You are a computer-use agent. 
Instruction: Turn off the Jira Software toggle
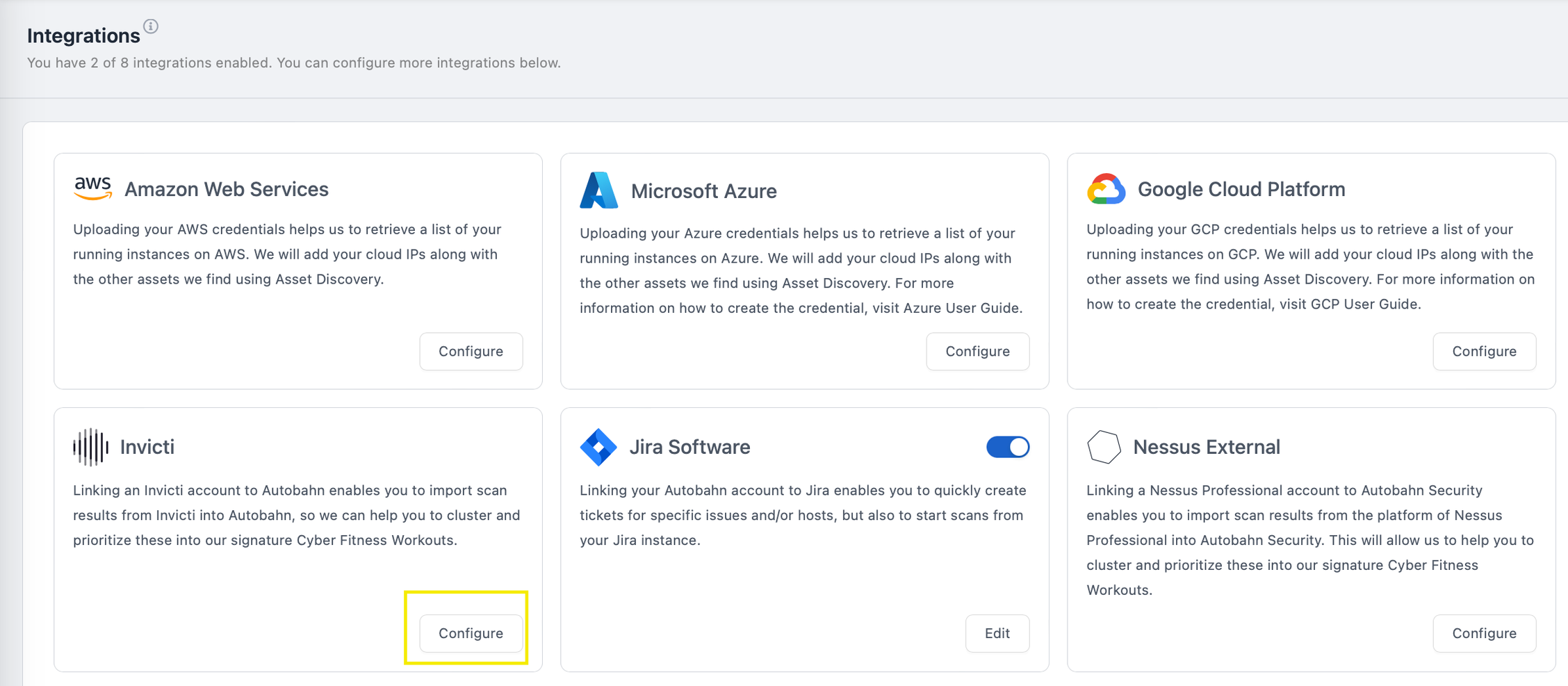coord(1008,447)
